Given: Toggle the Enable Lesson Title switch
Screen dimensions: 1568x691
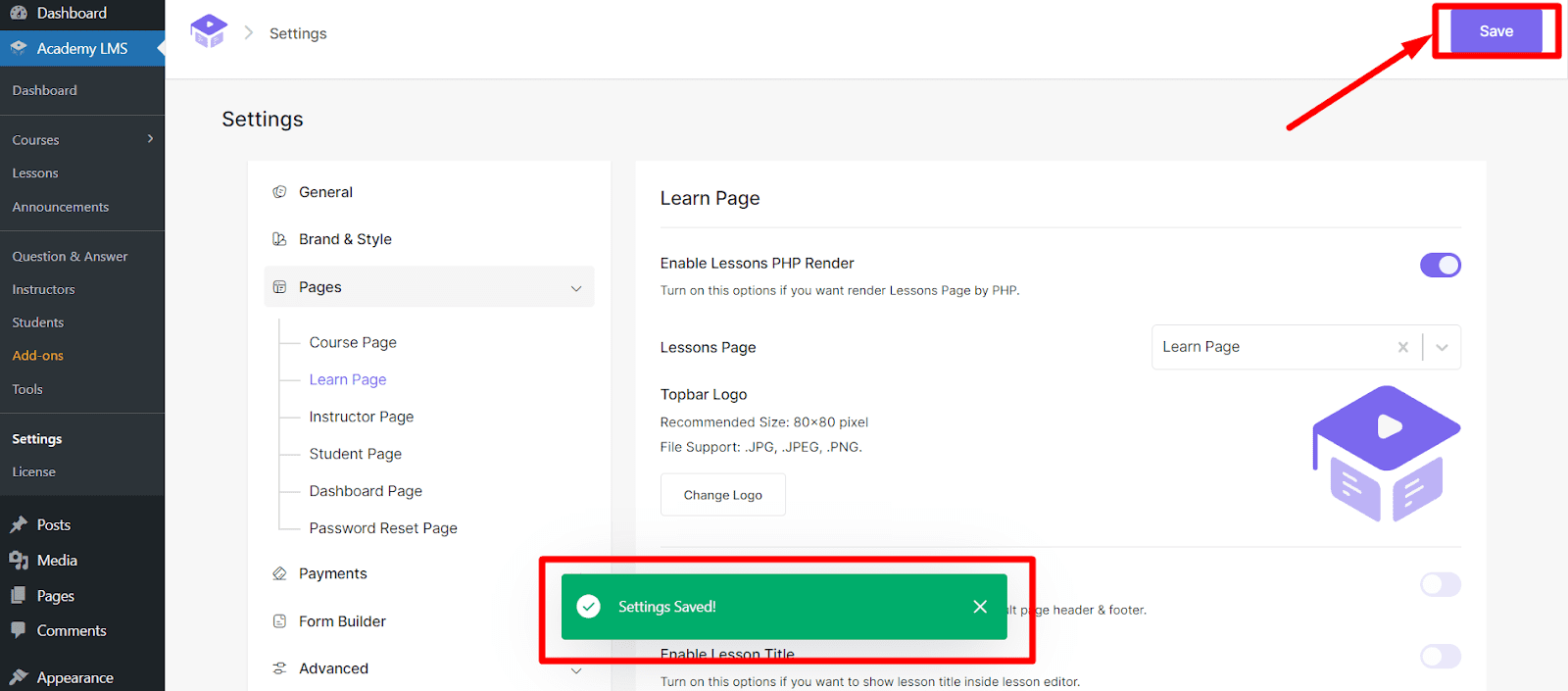Looking at the screenshot, I should (x=1440, y=656).
